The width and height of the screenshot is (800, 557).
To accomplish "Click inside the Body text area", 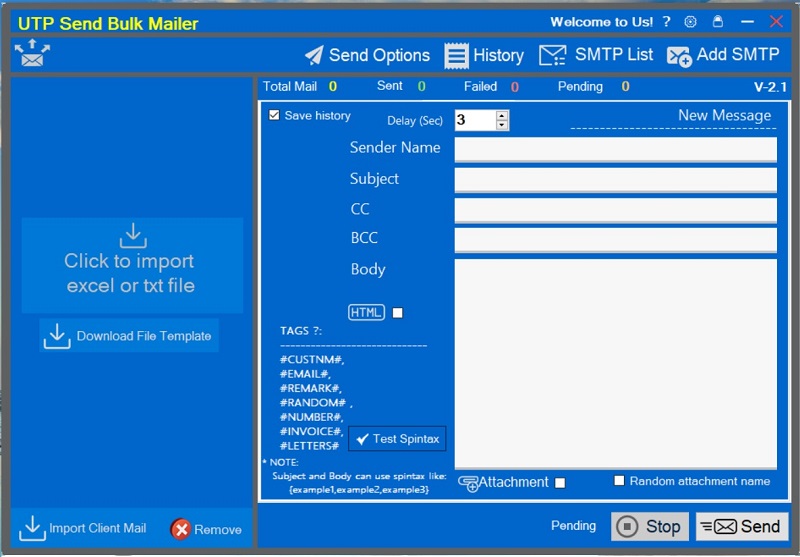I will coord(615,364).
